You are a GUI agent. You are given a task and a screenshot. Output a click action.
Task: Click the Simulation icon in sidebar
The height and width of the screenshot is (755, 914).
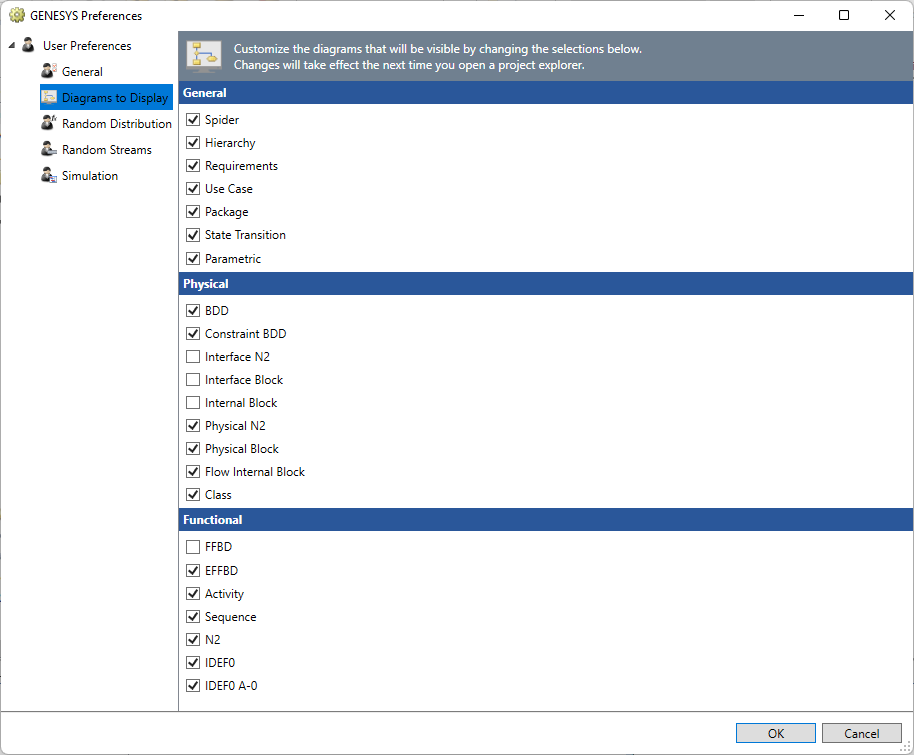click(x=48, y=176)
